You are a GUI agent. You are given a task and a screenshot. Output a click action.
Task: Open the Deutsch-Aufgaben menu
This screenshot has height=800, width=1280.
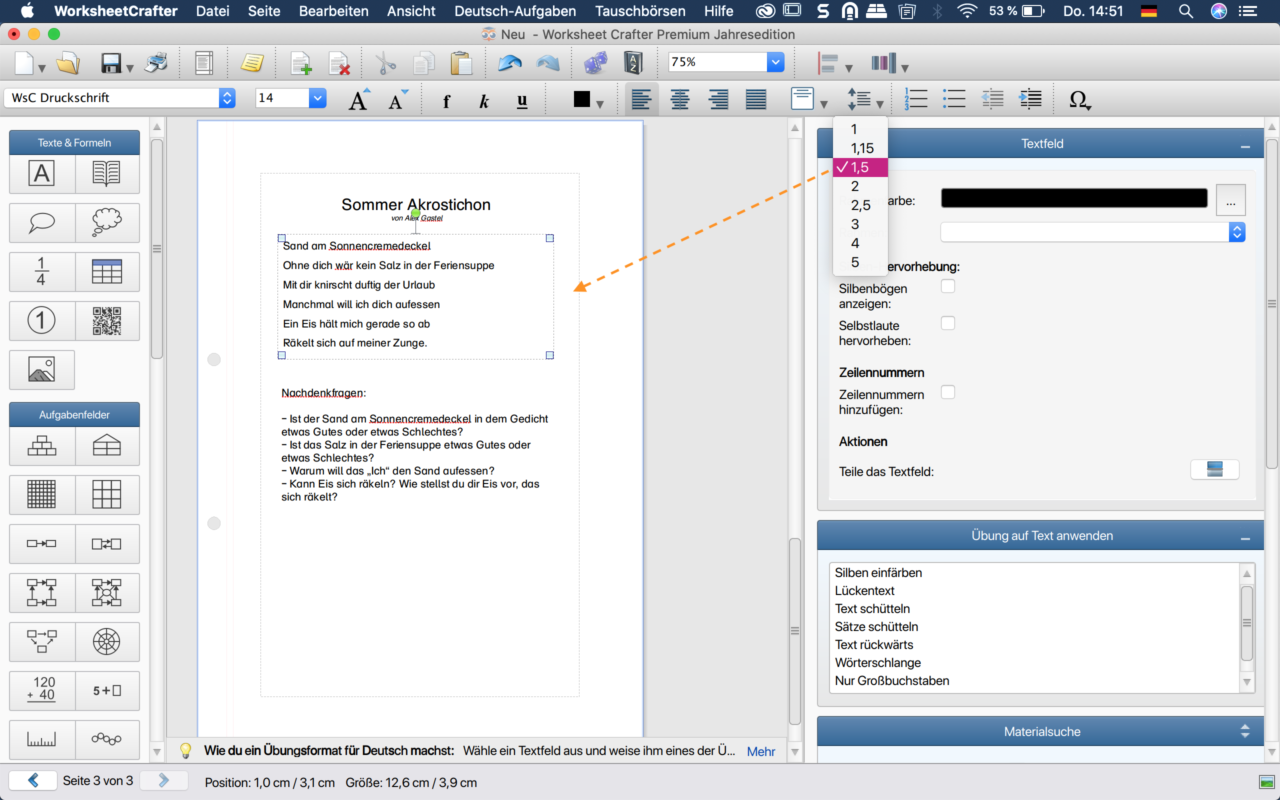pyautogui.click(x=515, y=11)
